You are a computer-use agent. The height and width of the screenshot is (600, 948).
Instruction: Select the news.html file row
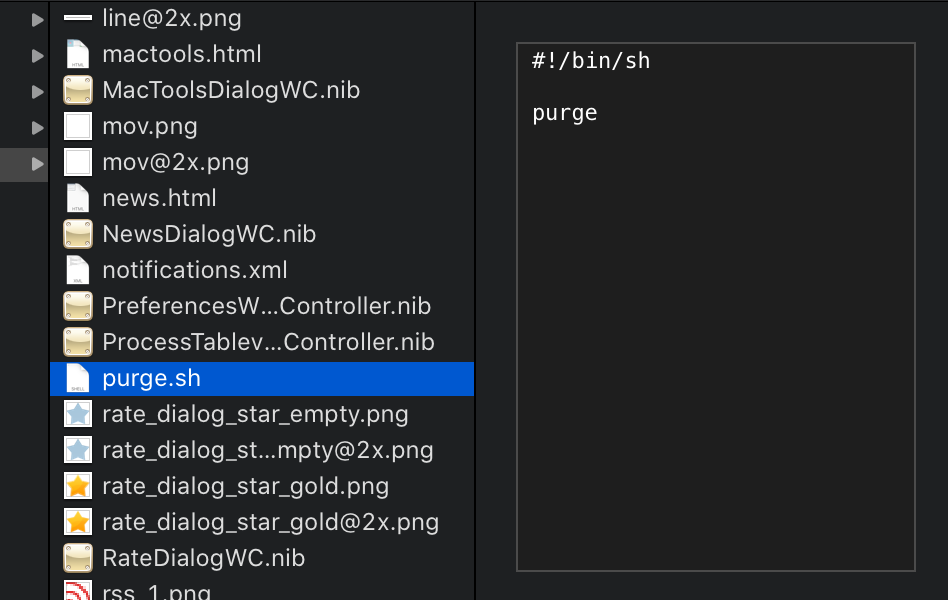(x=262, y=198)
